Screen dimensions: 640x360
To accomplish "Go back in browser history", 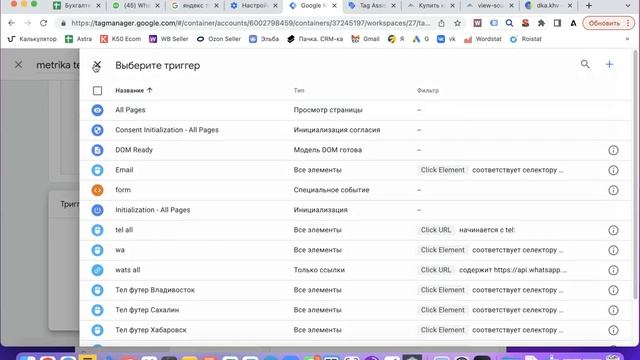I will [11, 23].
